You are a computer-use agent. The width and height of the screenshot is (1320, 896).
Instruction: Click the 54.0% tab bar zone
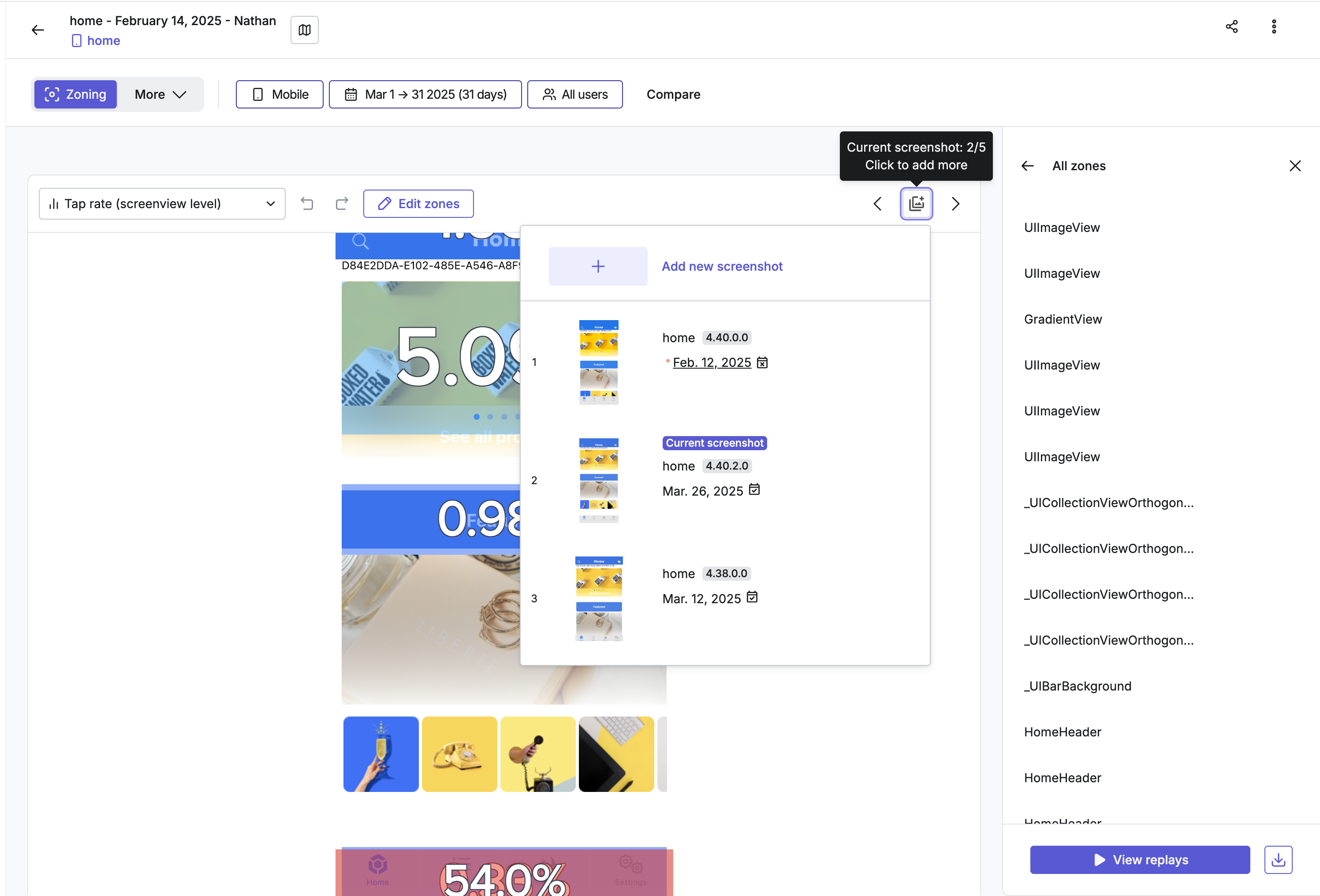pyautogui.click(x=504, y=872)
